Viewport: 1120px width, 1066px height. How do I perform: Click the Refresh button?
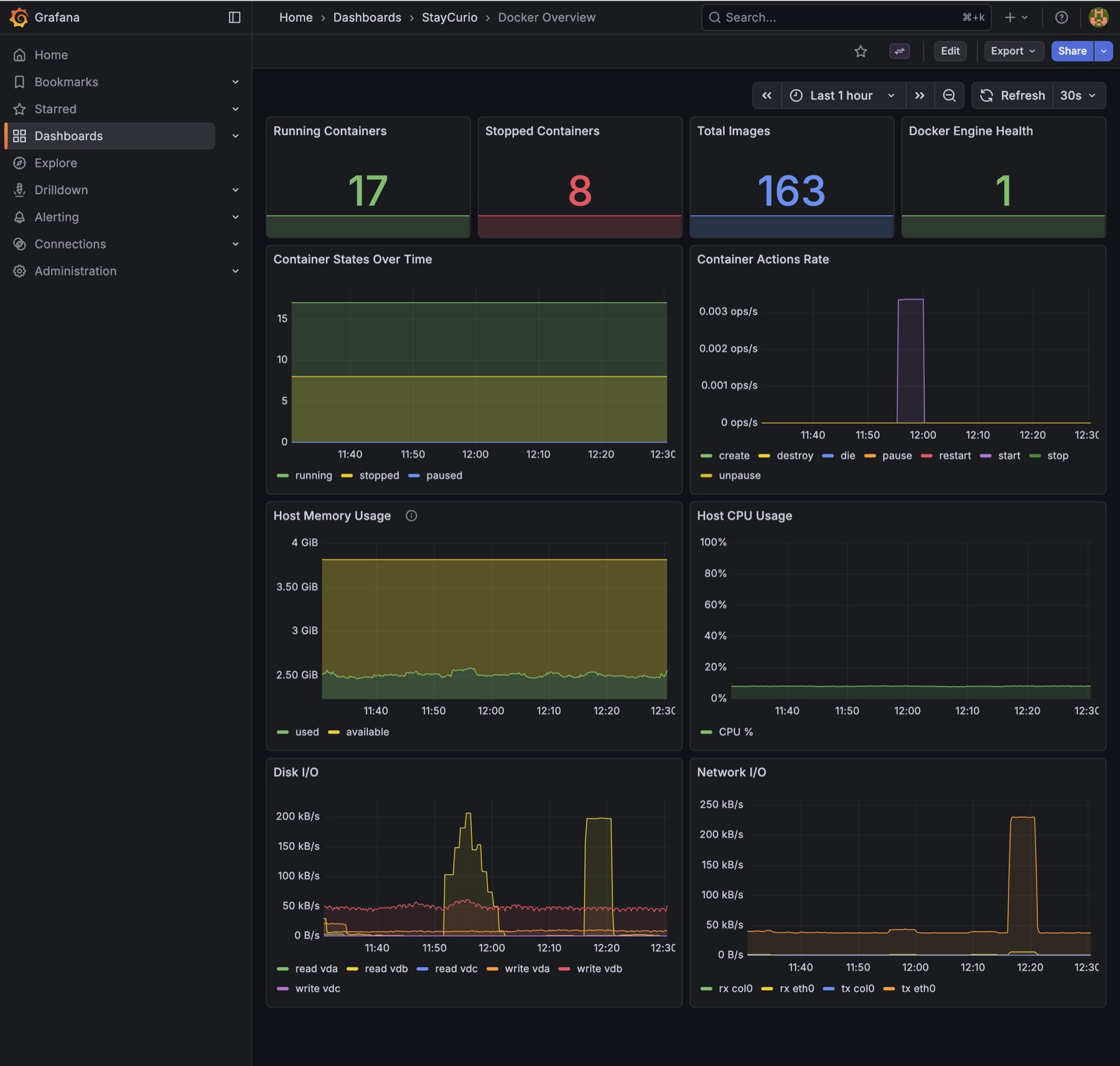click(1012, 95)
